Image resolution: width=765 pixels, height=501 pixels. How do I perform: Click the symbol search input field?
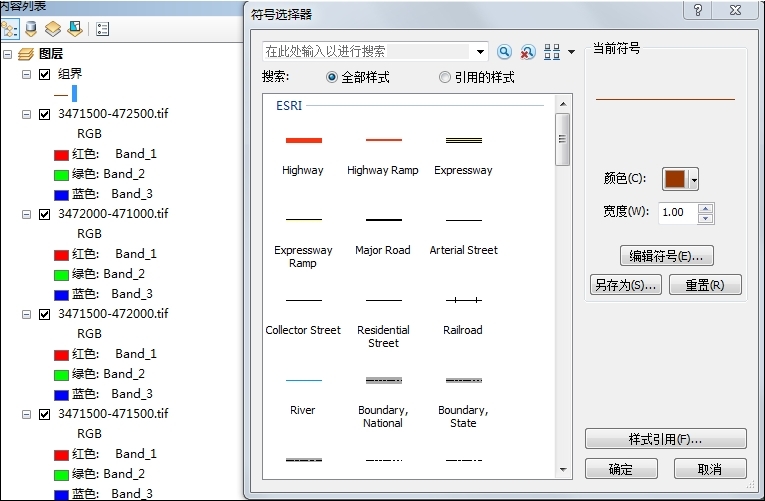[366, 51]
